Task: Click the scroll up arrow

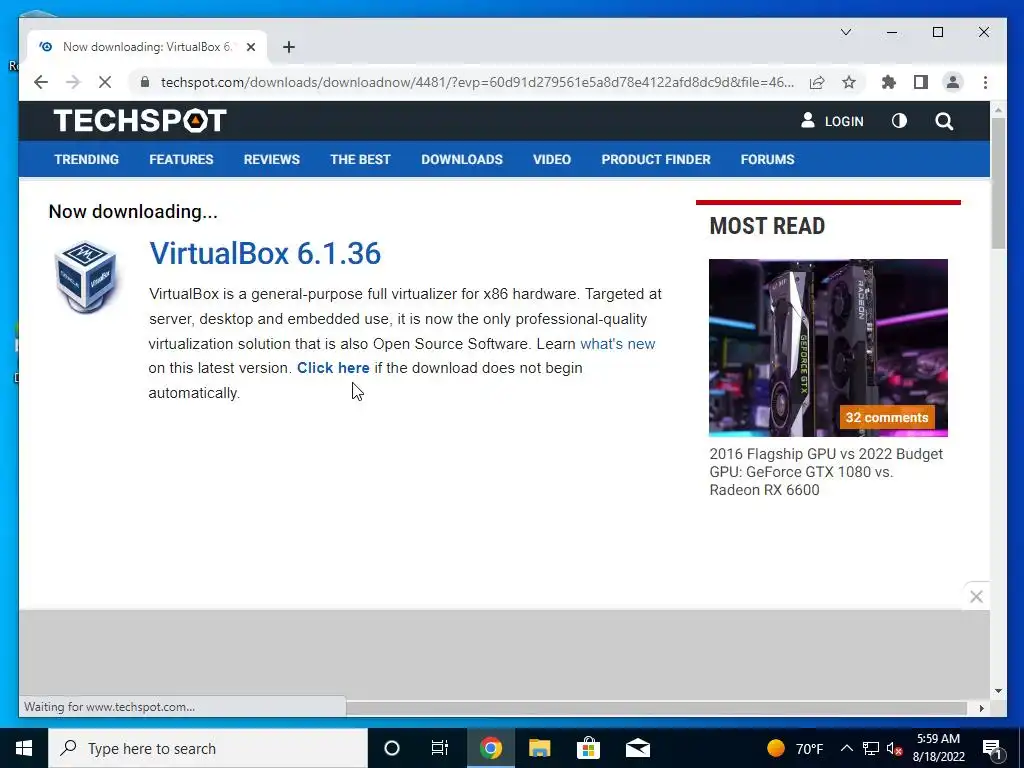Action: (999, 111)
